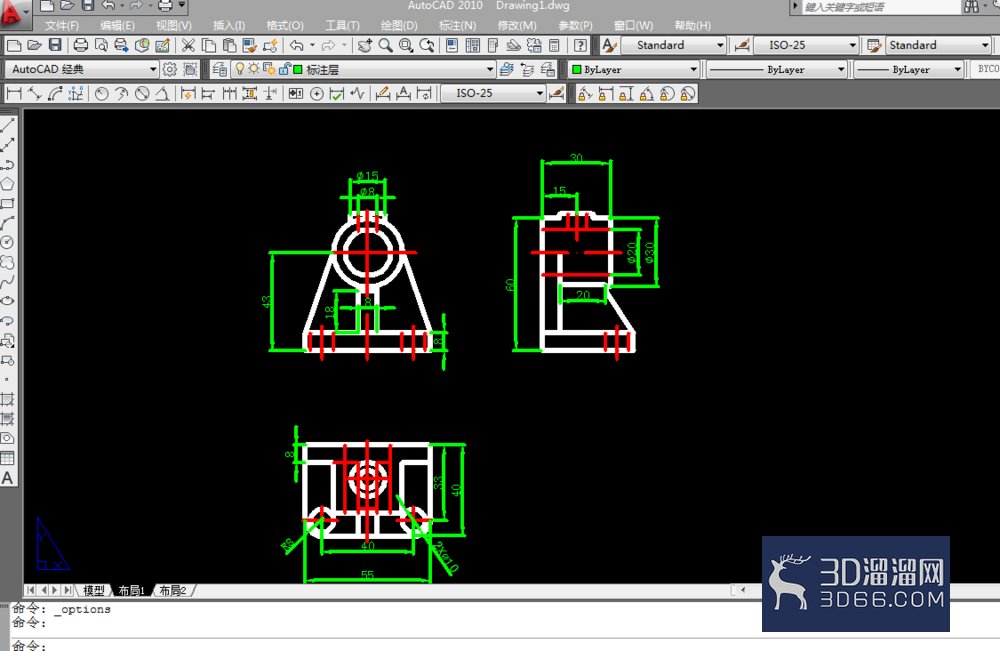Select the Circle draw tool
The width and height of the screenshot is (1000, 651).
point(8,242)
